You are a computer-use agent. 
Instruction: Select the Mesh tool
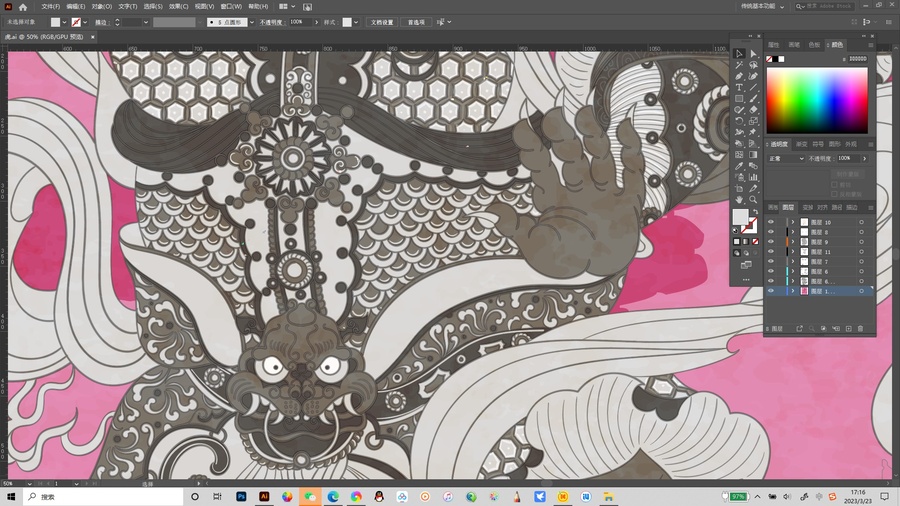(x=739, y=155)
